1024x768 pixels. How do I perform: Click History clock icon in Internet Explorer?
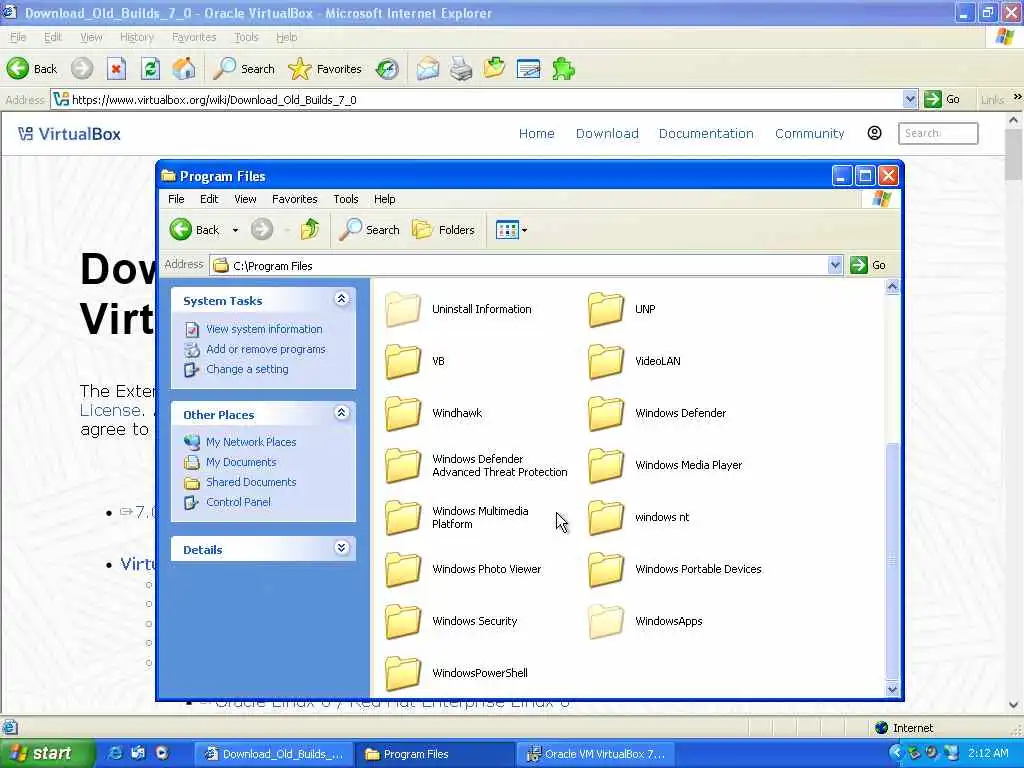coord(387,69)
